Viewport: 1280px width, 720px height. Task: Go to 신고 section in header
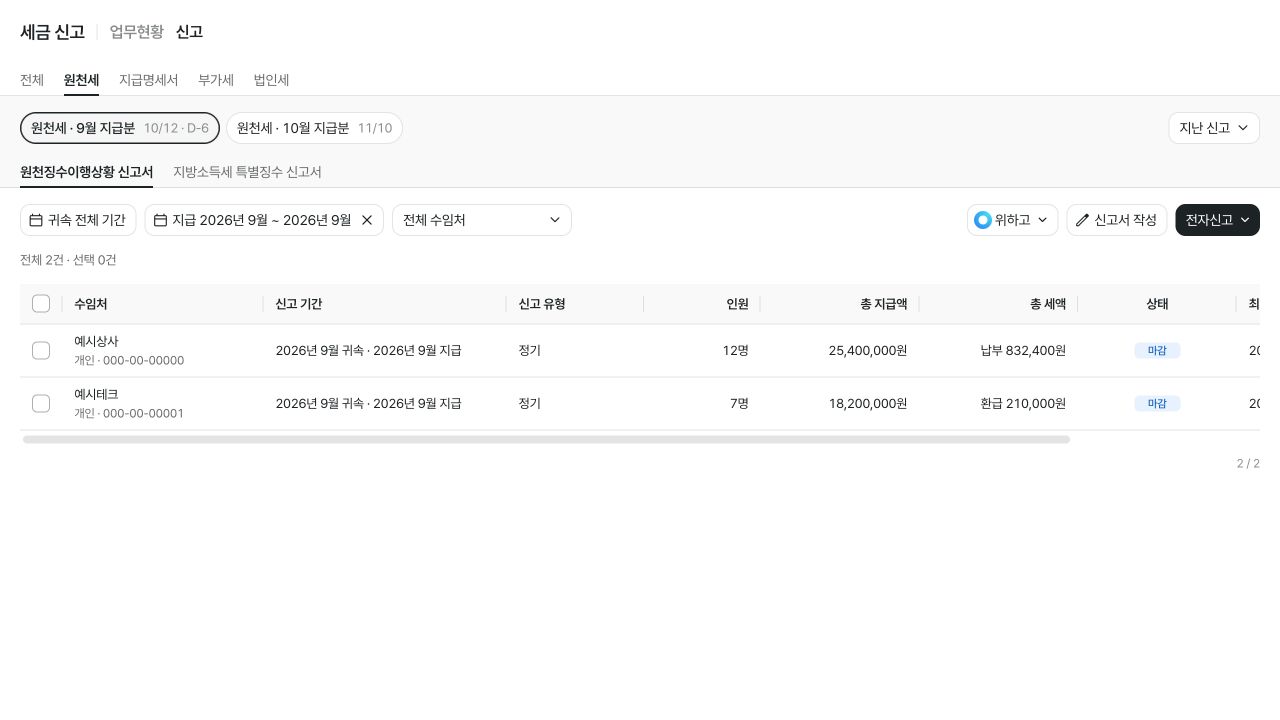(x=189, y=32)
